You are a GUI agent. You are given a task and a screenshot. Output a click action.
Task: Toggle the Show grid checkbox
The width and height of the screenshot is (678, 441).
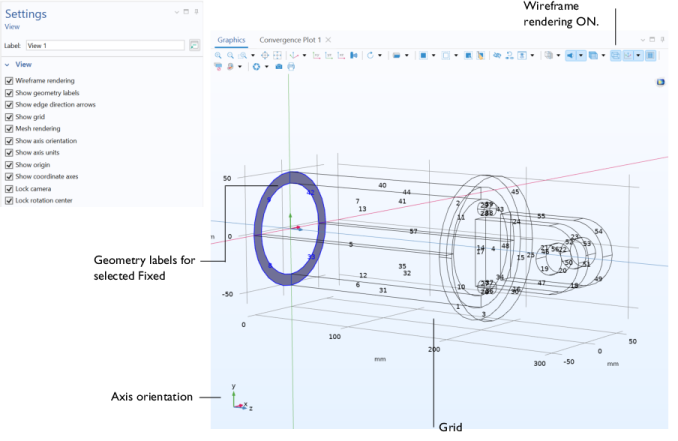pos(9,117)
